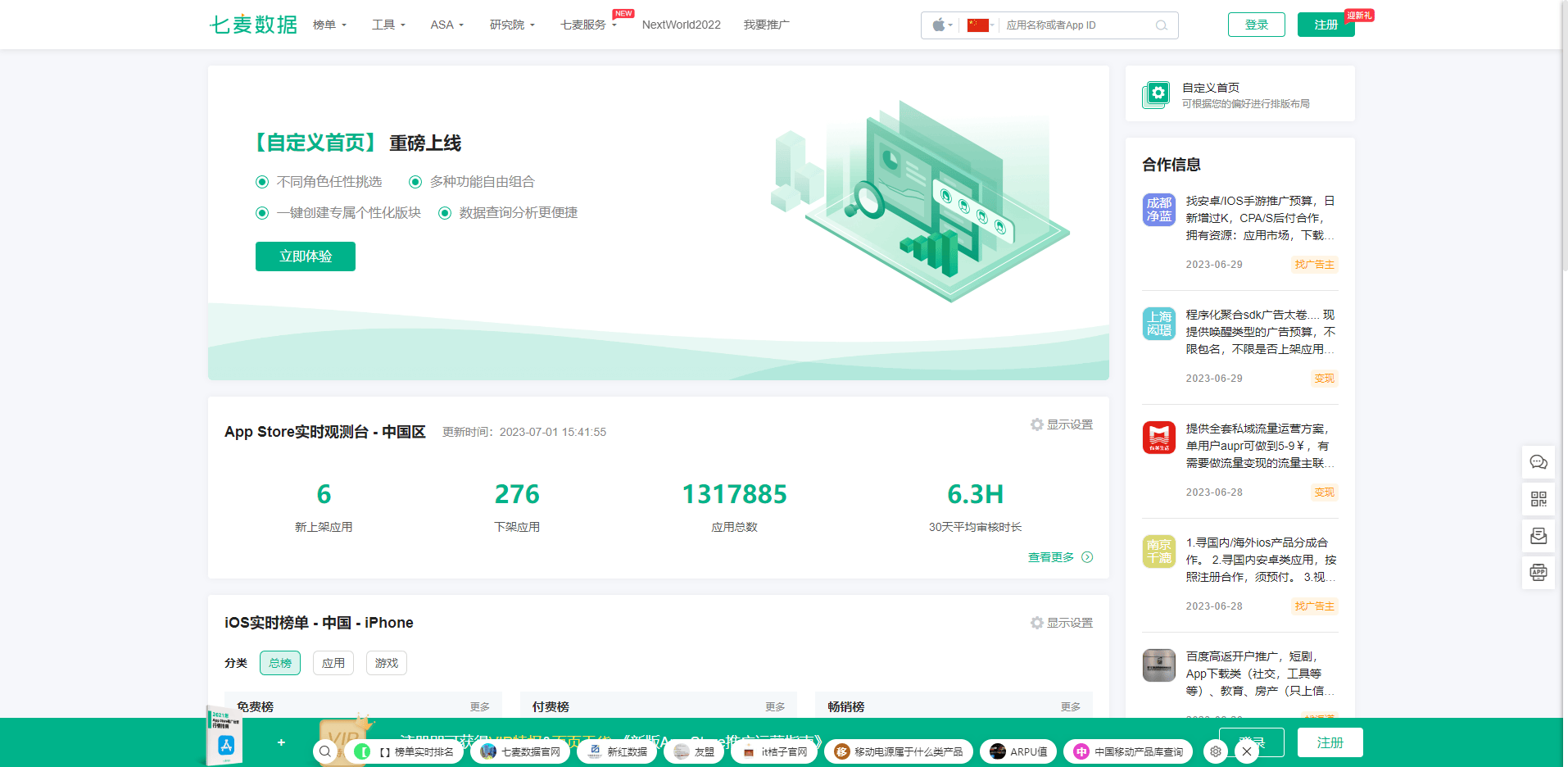Viewport: 1568px width, 767px height.
Task: Open the customer service chat icon
Action: tap(1539, 462)
